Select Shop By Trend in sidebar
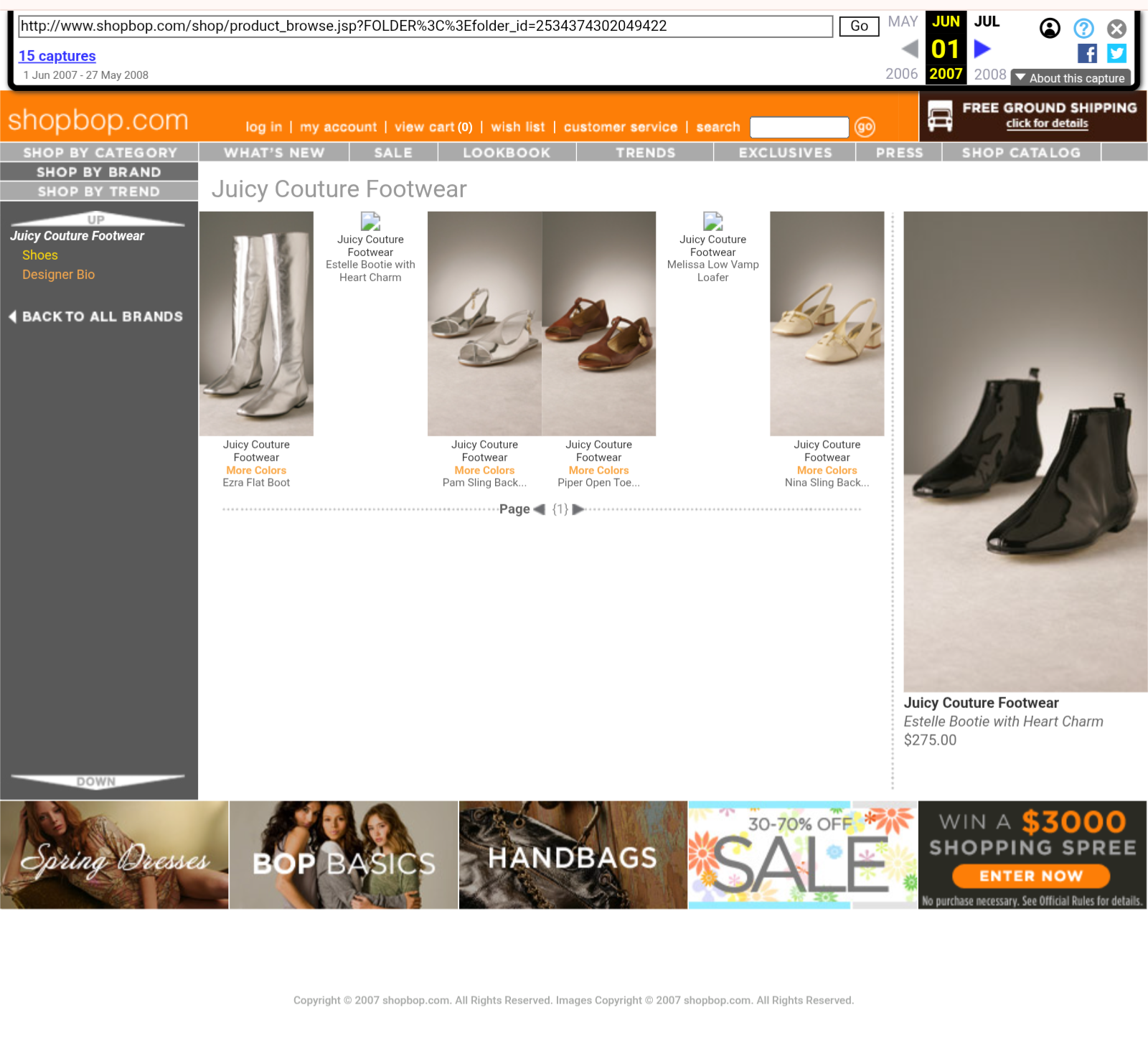The image size is (1148, 1043). pyautogui.click(x=99, y=191)
